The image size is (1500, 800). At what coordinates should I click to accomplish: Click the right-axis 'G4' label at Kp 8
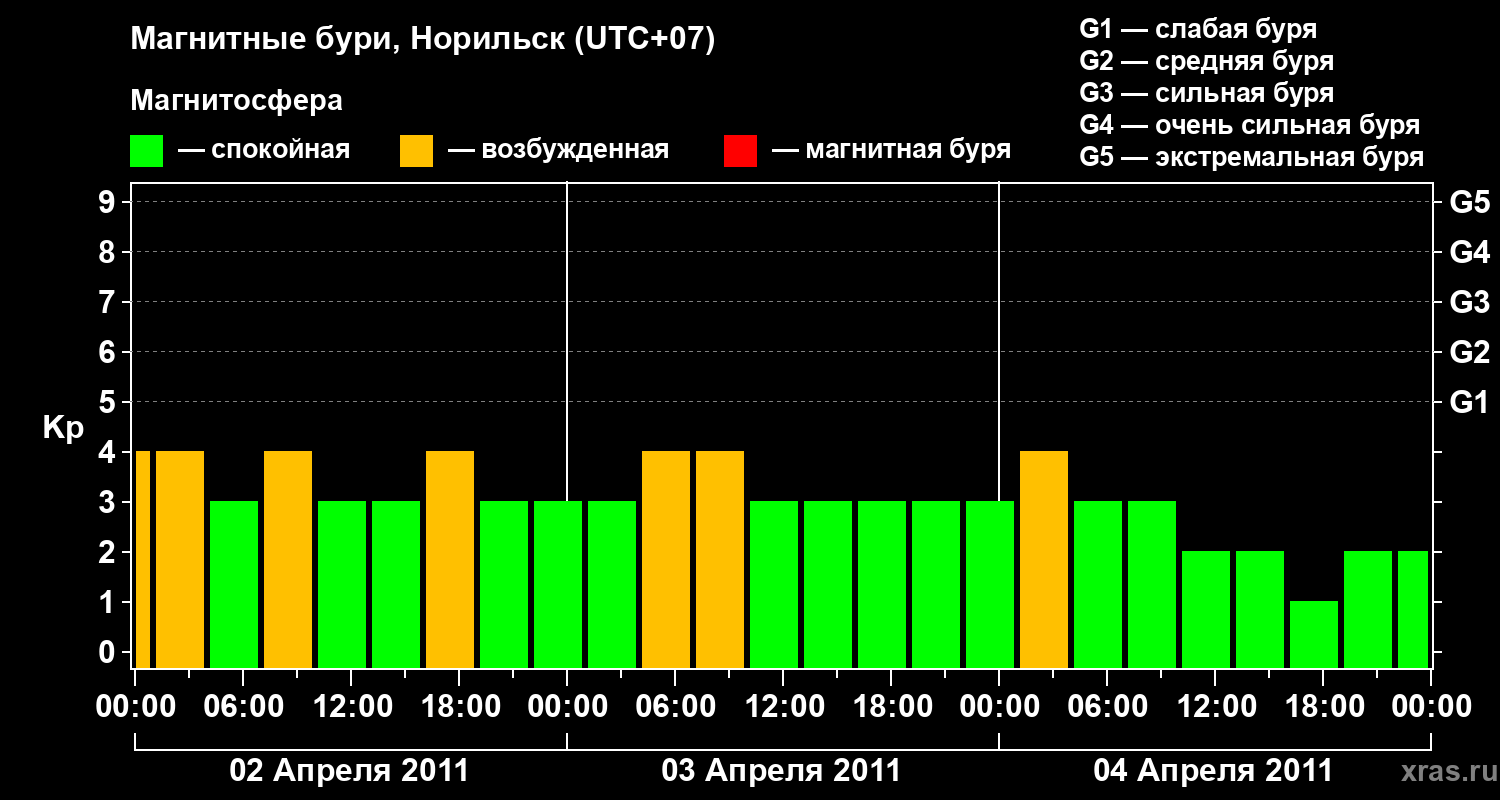pos(1469,253)
